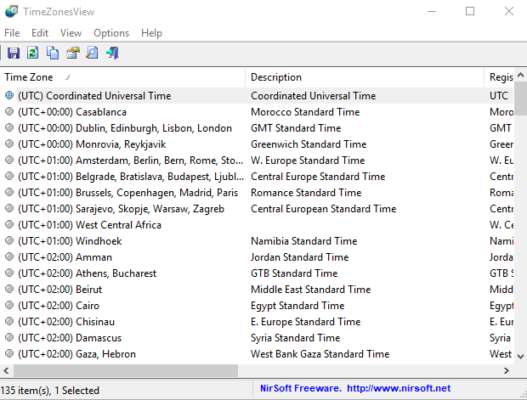Click the gray icon beside Beirut row

point(9,289)
